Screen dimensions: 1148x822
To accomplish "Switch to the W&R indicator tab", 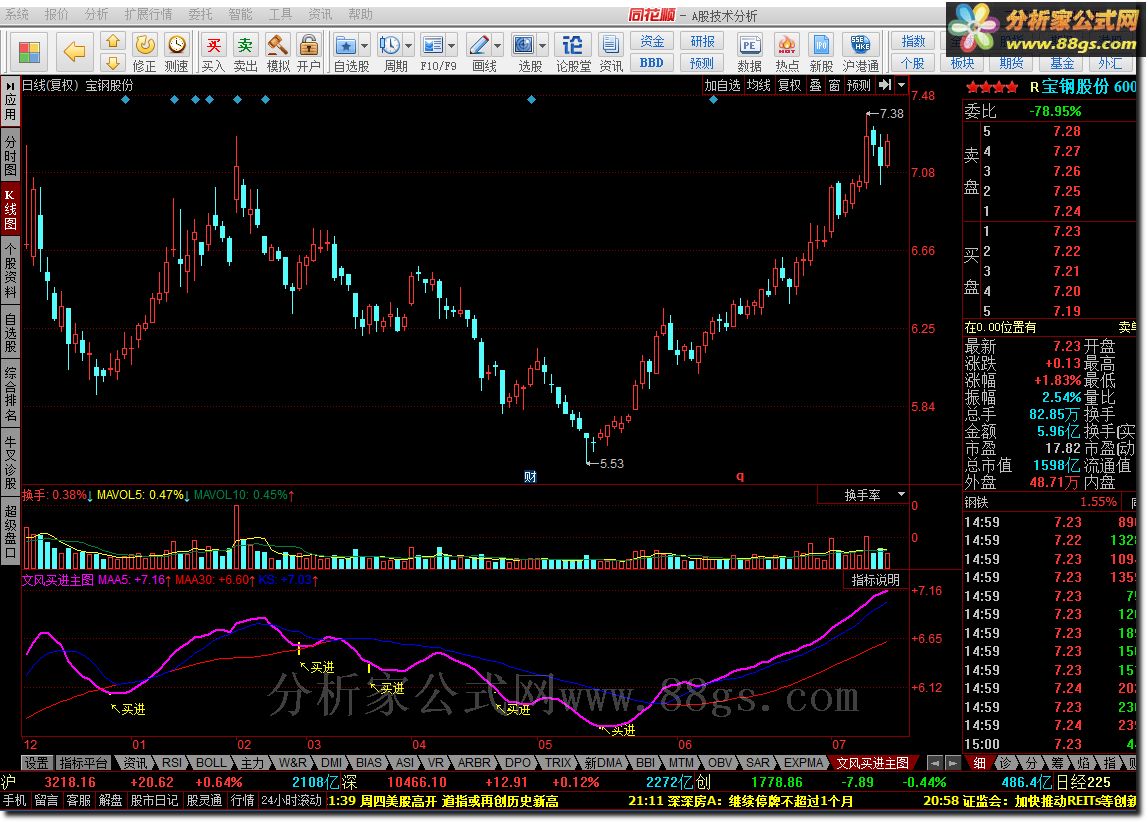I will [292, 763].
